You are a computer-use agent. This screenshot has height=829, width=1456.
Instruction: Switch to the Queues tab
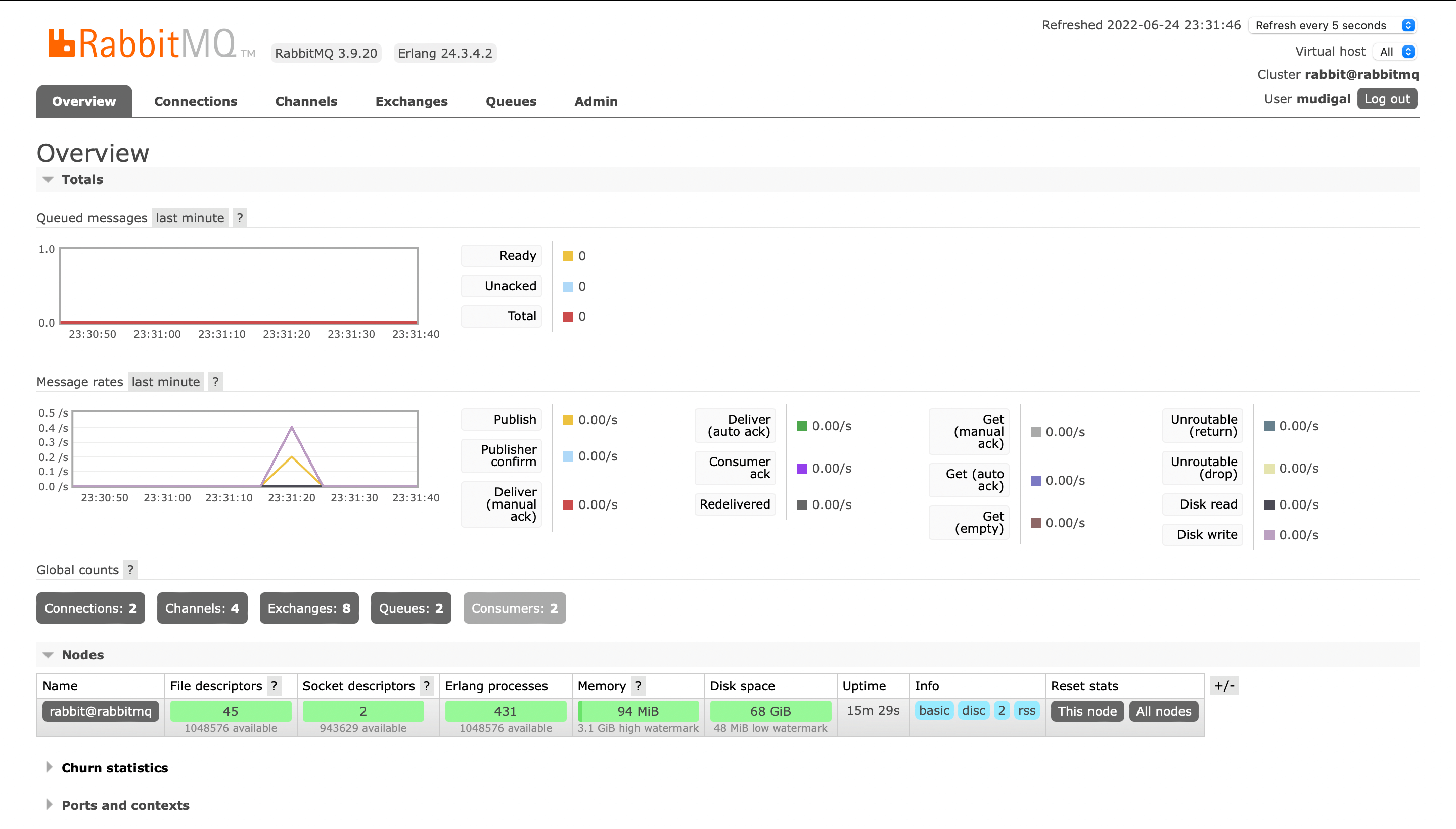coord(511,101)
